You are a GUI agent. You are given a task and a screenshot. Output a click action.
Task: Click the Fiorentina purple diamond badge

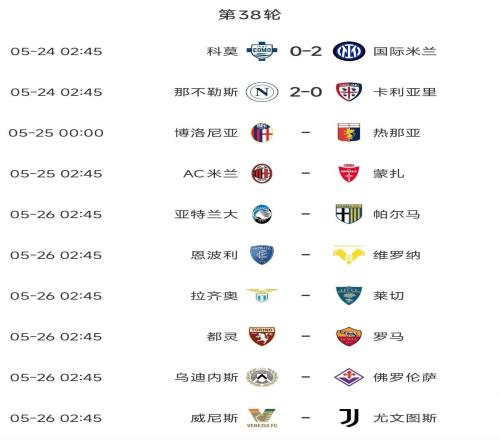(x=349, y=377)
